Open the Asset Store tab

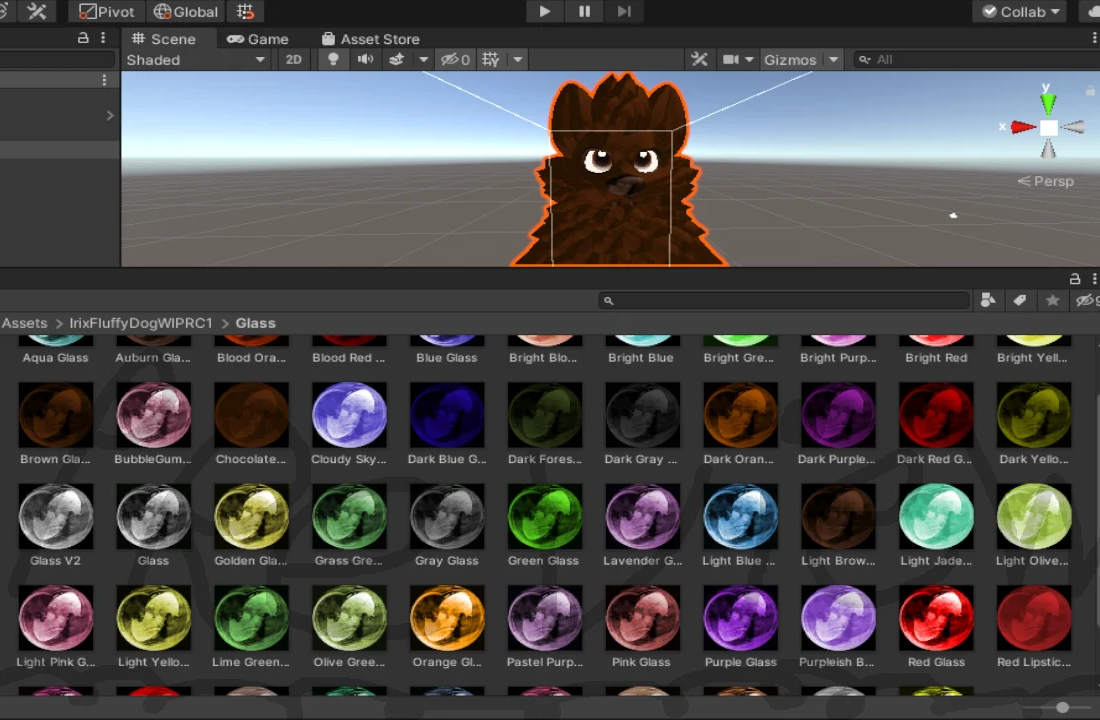coord(370,39)
